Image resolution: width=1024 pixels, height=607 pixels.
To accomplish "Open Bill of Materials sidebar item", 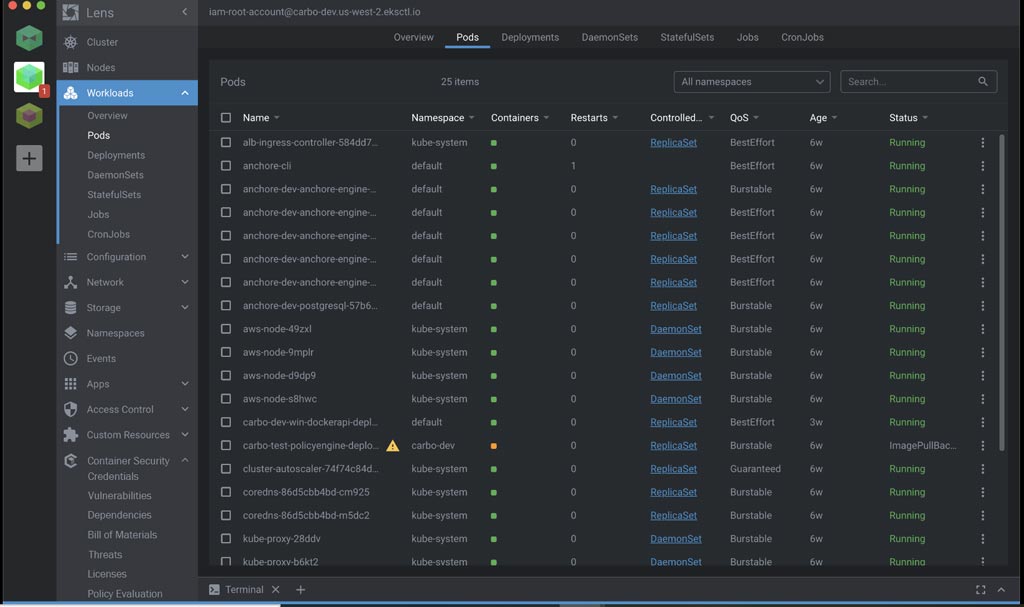I will [x=122, y=535].
